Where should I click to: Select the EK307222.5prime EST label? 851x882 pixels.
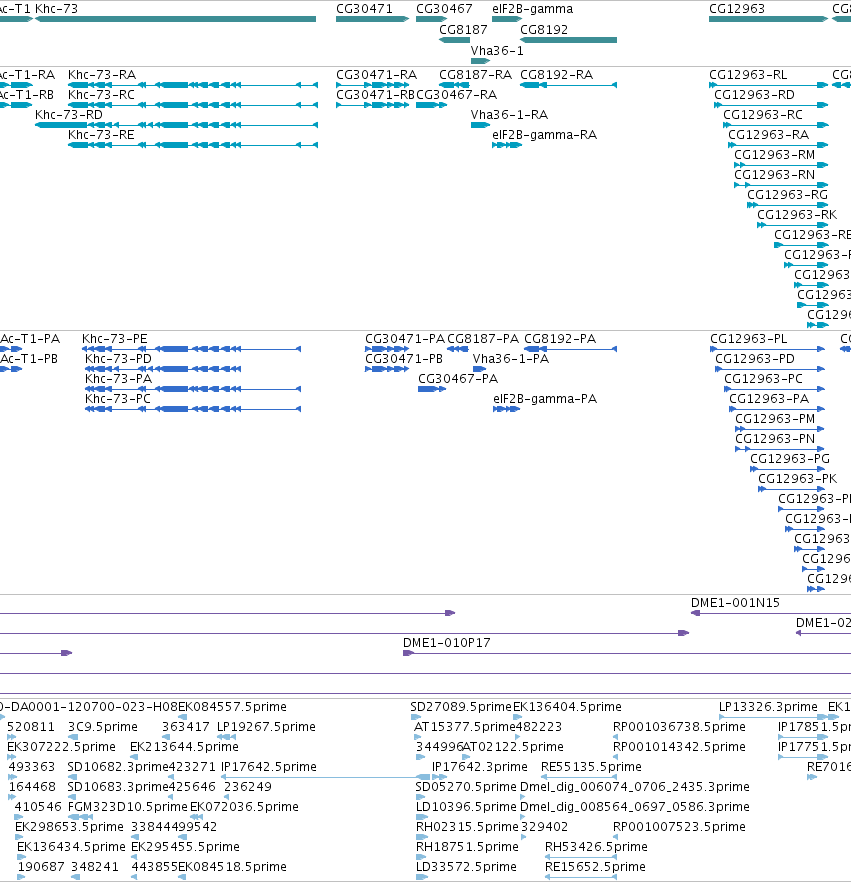click(x=61, y=747)
